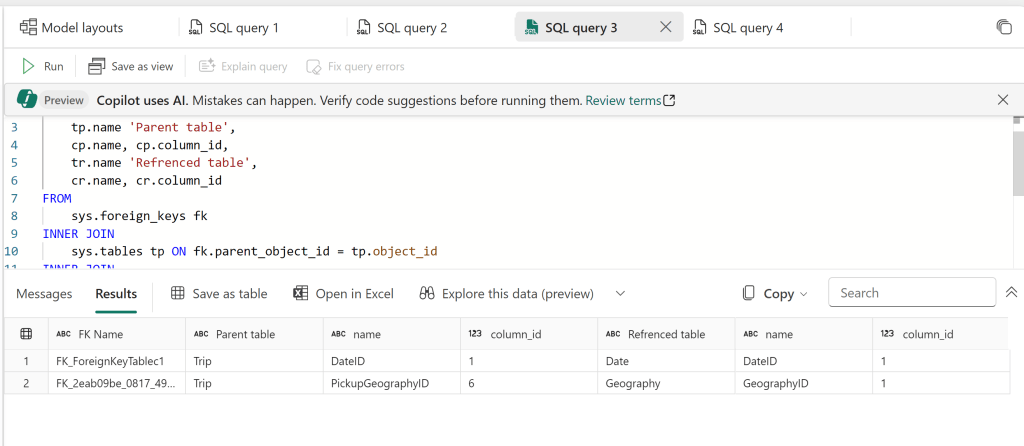Collapse the results panel with double chevron
This screenshot has width=1024, height=446.
[x=1009, y=293]
